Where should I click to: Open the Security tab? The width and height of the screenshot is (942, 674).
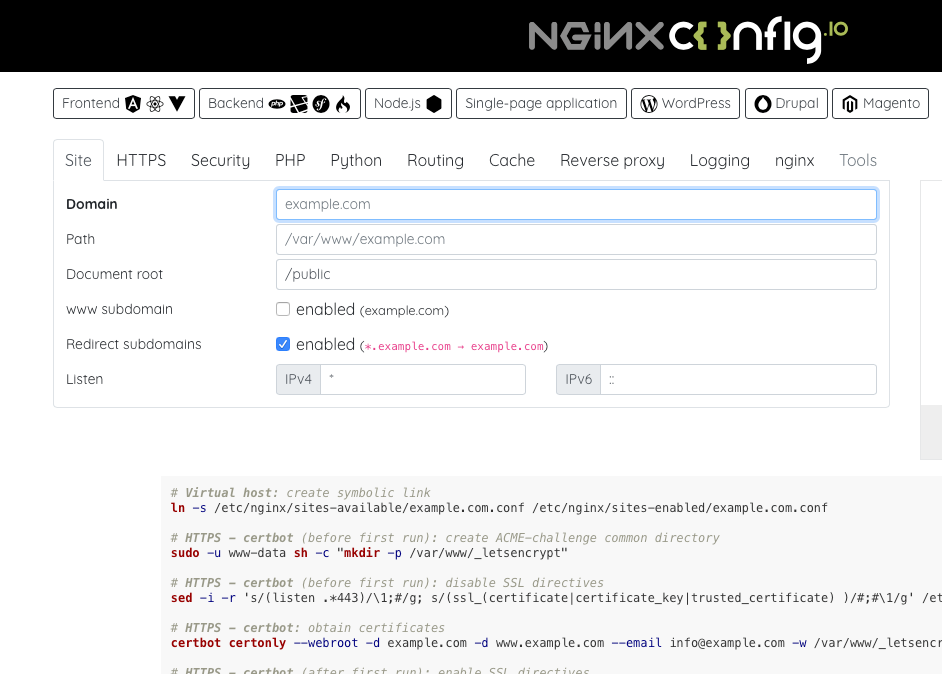(x=220, y=160)
